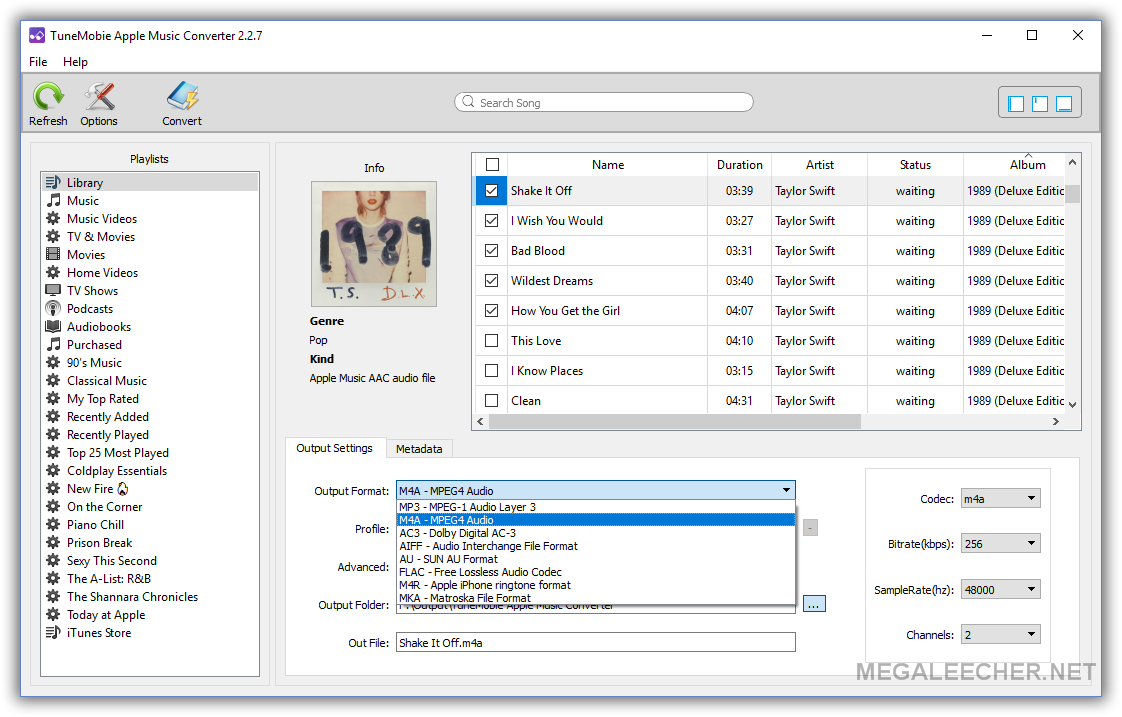The width and height of the screenshot is (1122, 717).
Task: Collapse the Output Format dropdown
Action: pos(786,490)
